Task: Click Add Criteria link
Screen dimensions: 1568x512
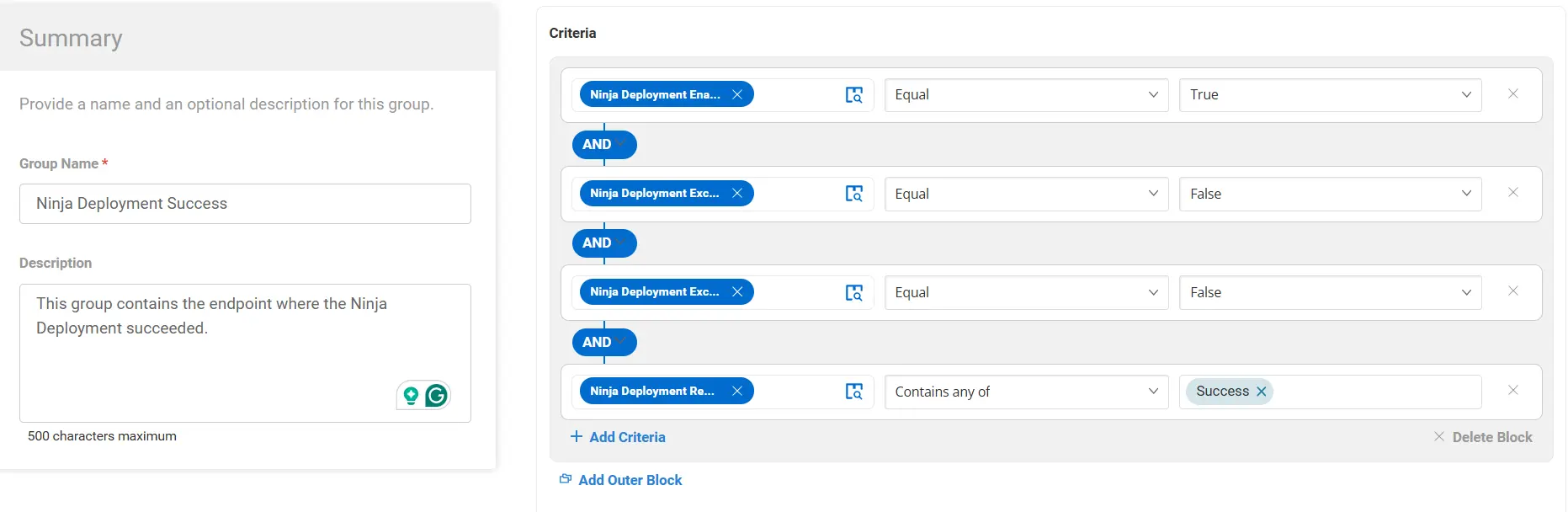Action: 618,437
